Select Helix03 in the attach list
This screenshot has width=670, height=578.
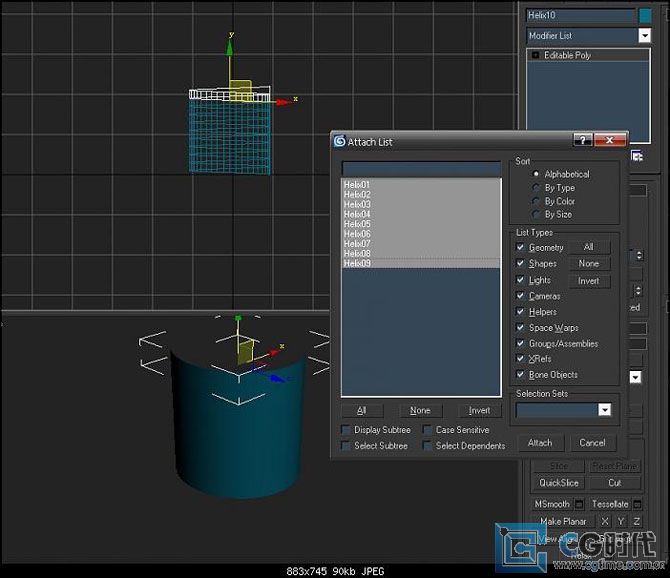(x=421, y=204)
